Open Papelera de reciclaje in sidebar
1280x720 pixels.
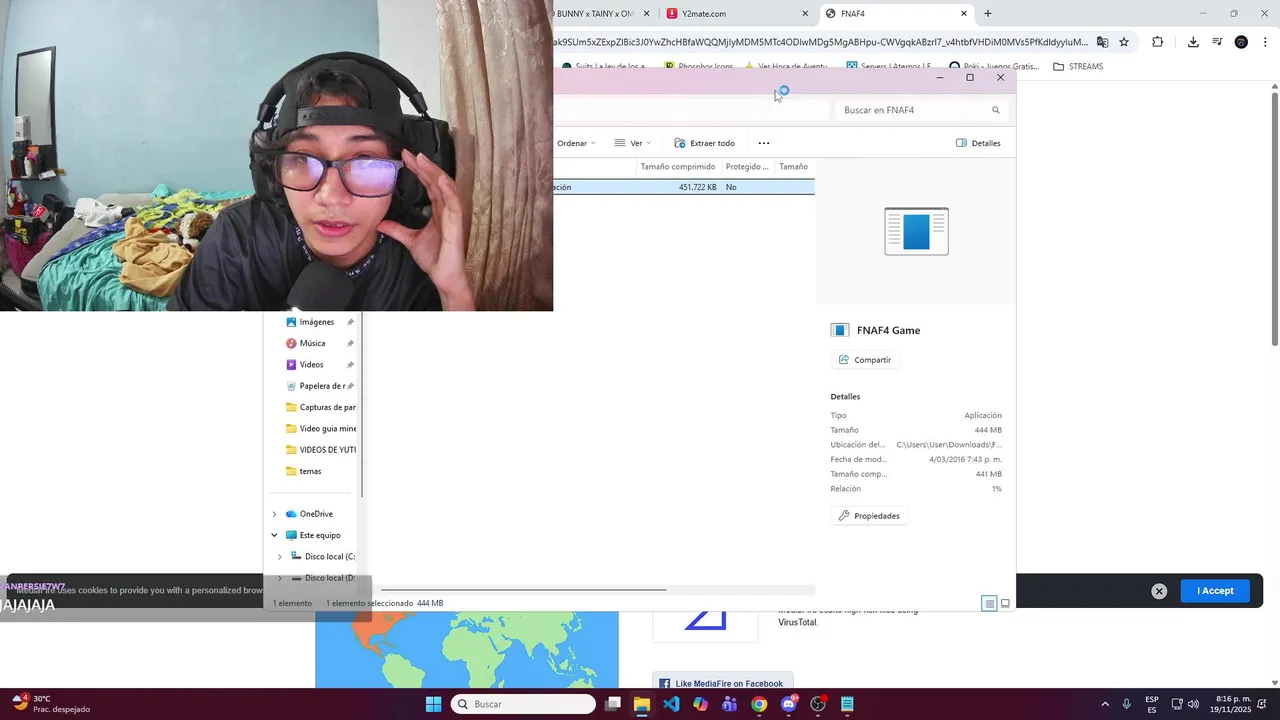[320, 386]
